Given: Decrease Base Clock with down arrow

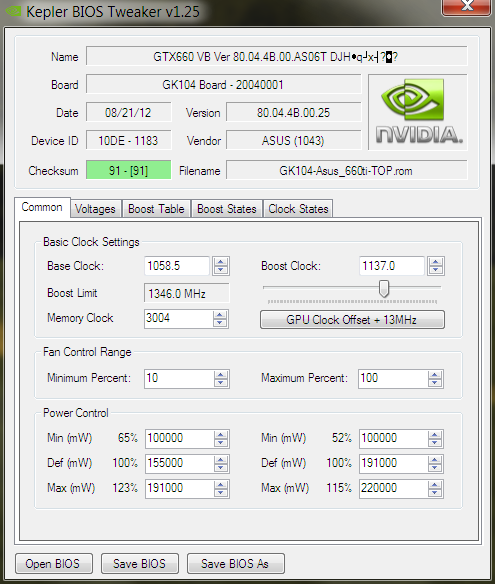Looking at the screenshot, I should click(x=221, y=270).
